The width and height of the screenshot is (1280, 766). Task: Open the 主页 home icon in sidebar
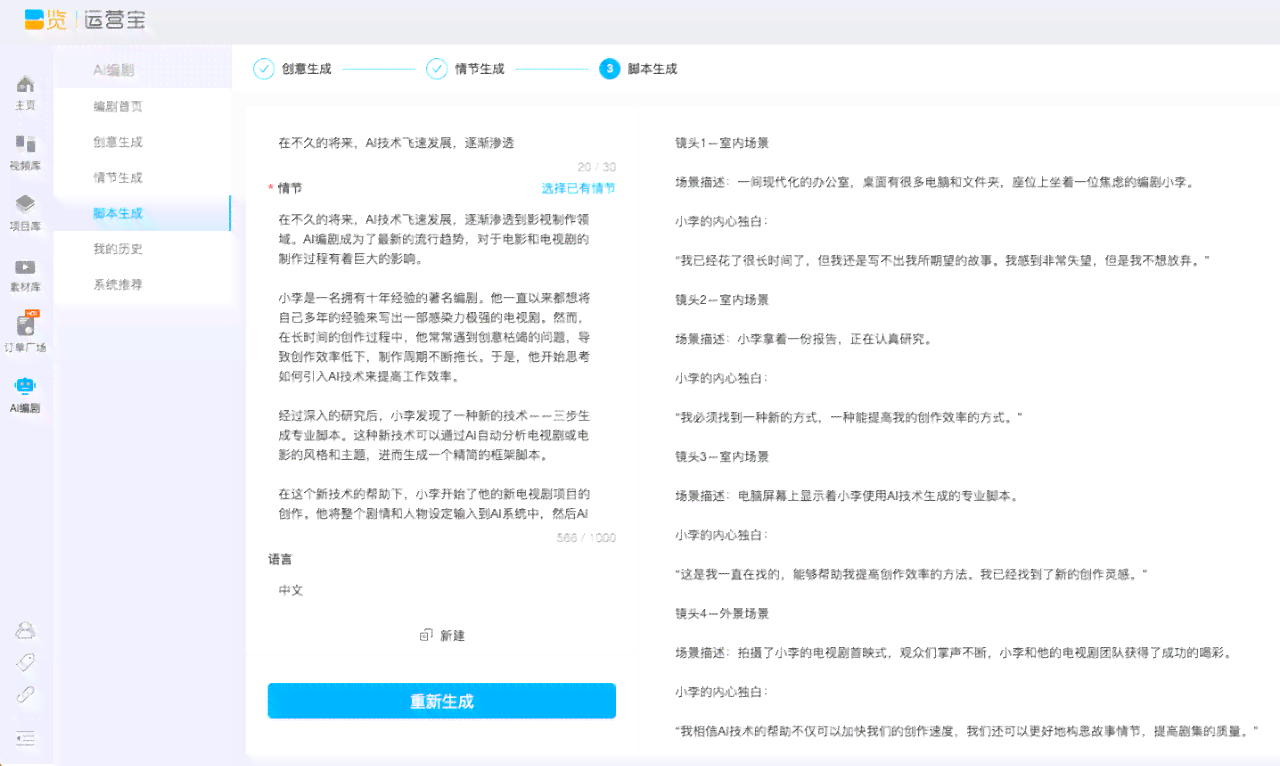(25, 84)
